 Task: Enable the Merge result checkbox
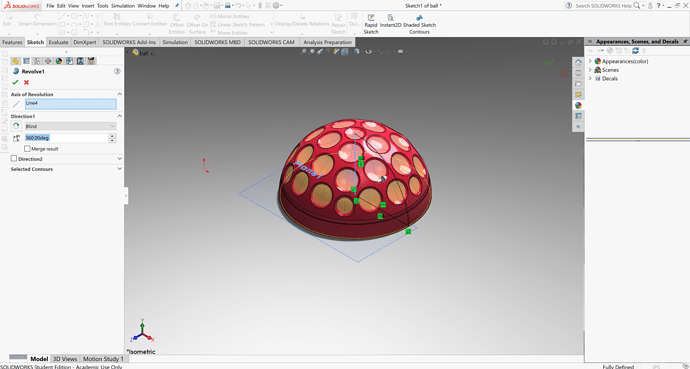(27, 149)
